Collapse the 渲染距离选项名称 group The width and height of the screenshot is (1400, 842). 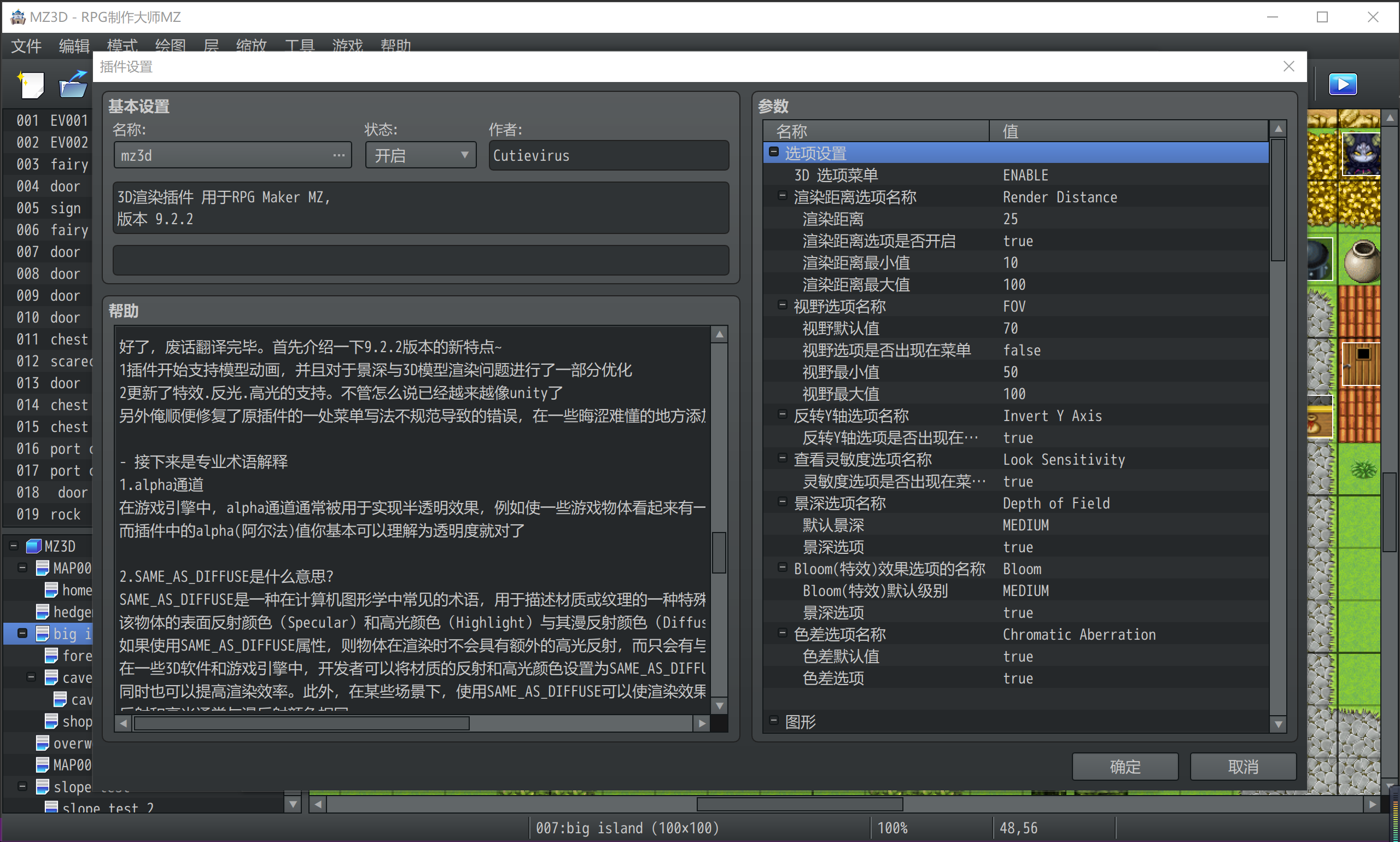pos(782,196)
